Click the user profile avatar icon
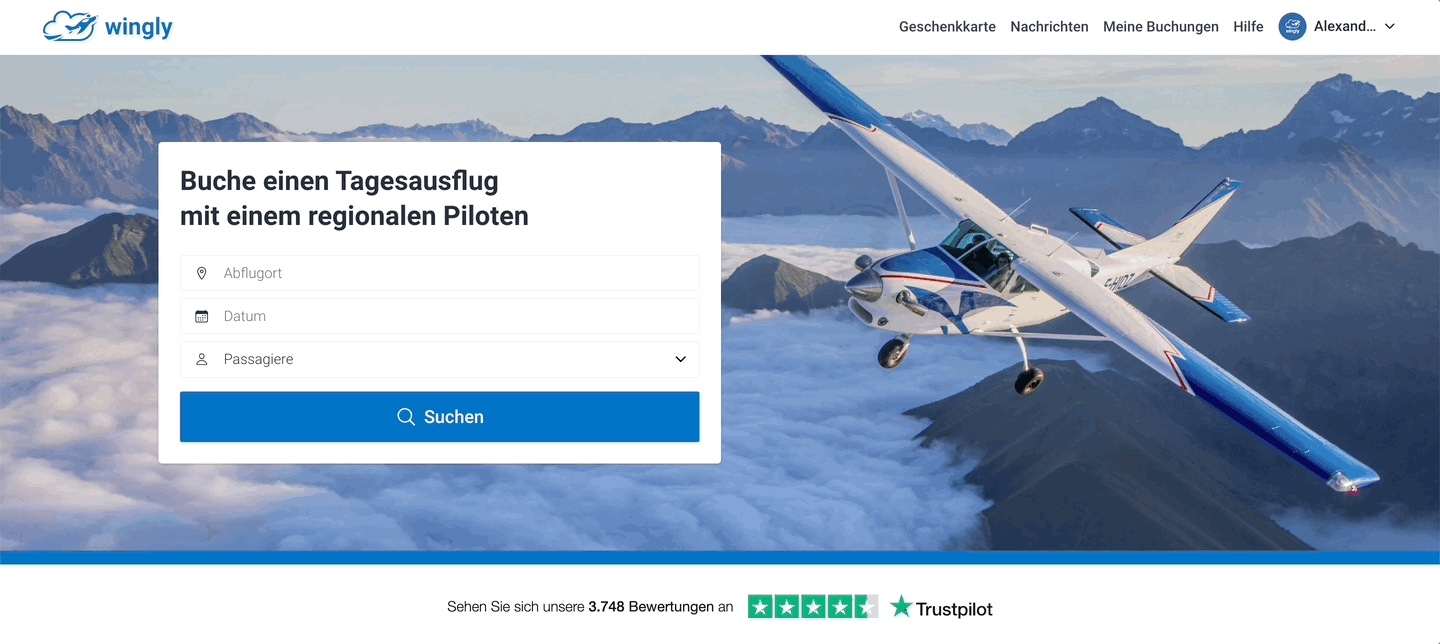Screen dimensions: 1440x644 pos(1292,27)
